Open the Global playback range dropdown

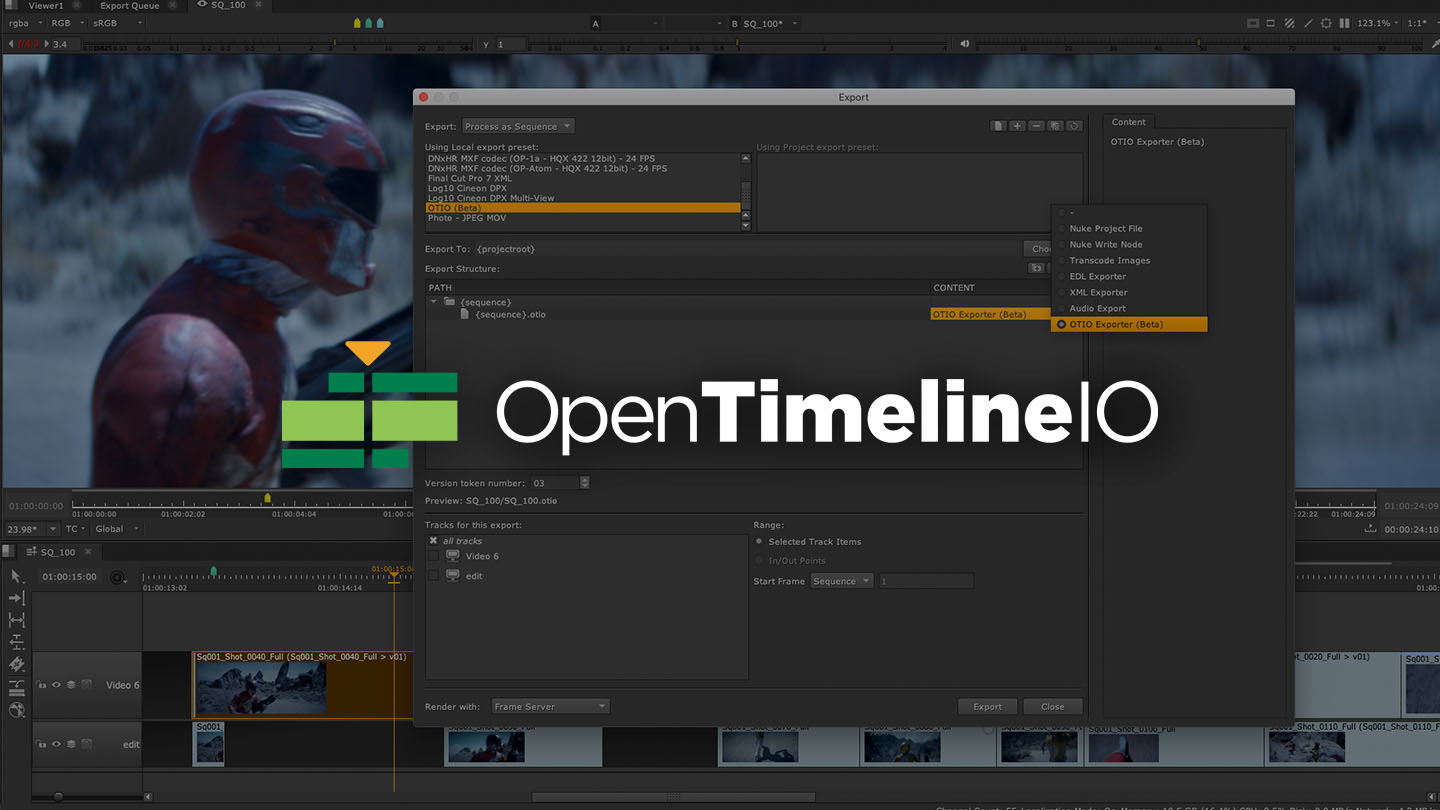point(118,529)
